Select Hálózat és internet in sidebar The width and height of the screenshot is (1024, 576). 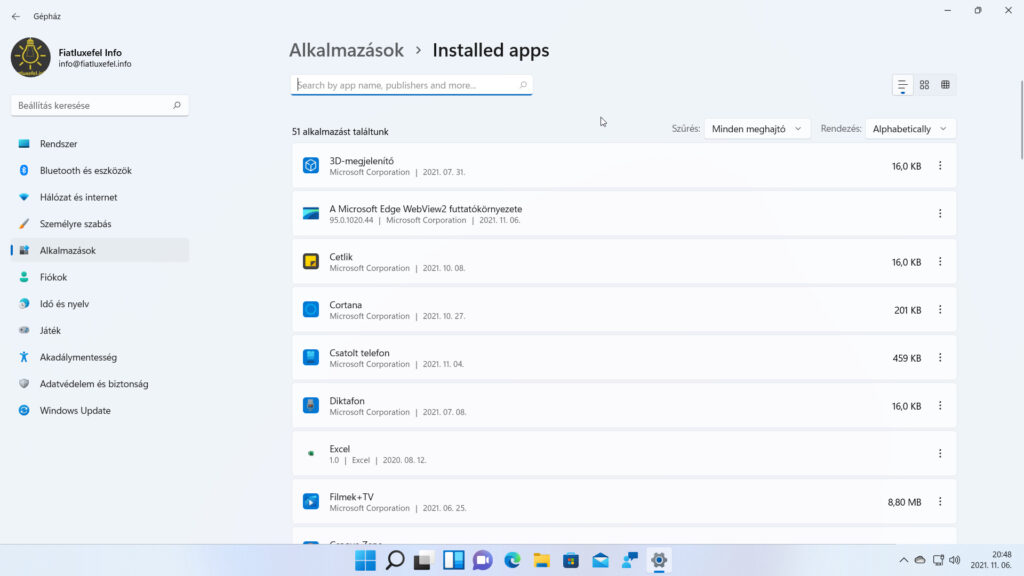pyautogui.click(x=99, y=197)
